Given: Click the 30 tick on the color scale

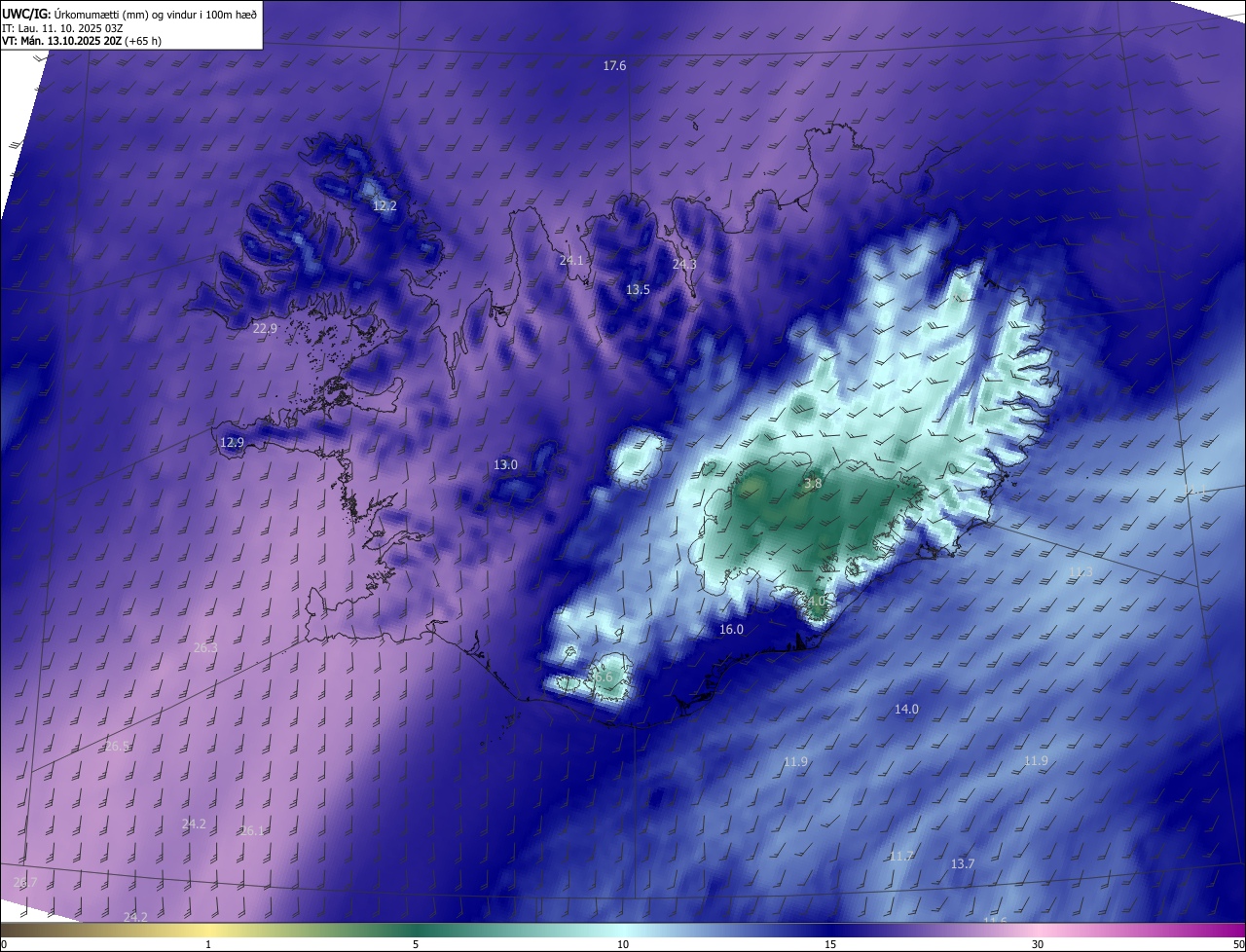Looking at the screenshot, I should coord(1038,944).
